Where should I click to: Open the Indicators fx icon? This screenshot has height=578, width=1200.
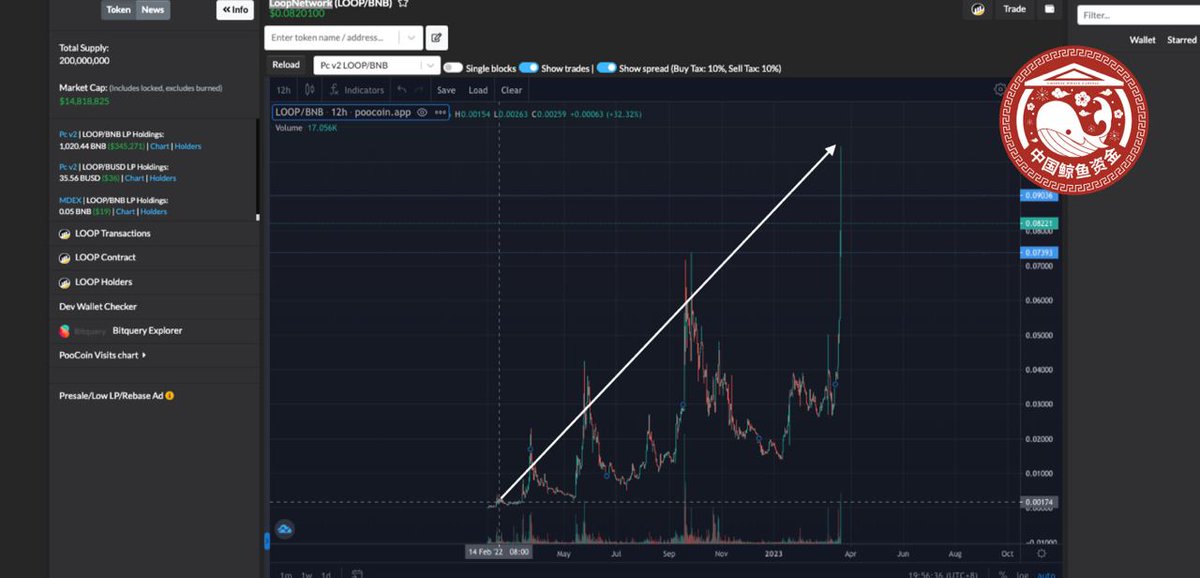[x=357, y=90]
